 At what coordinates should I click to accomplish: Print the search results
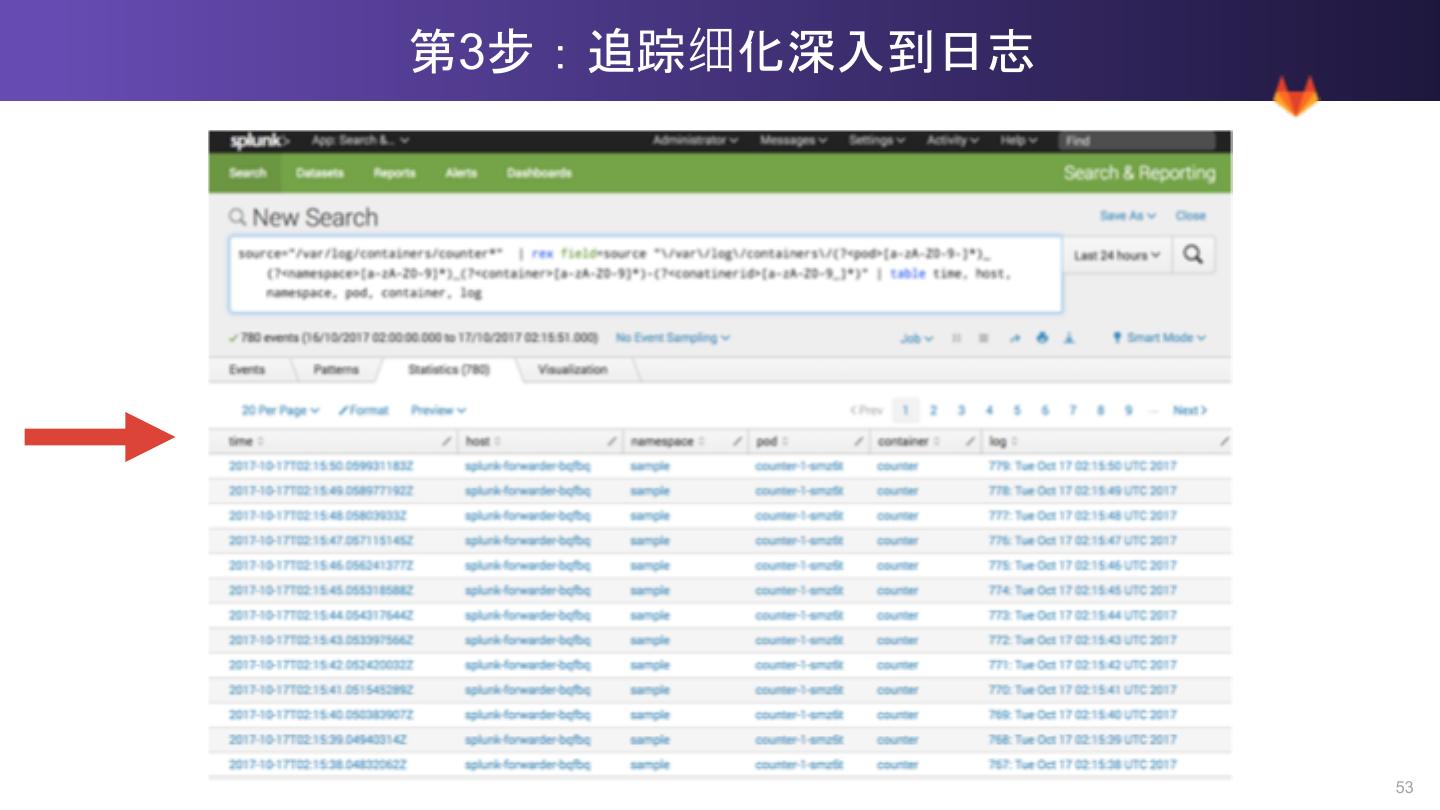pos(1042,338)
